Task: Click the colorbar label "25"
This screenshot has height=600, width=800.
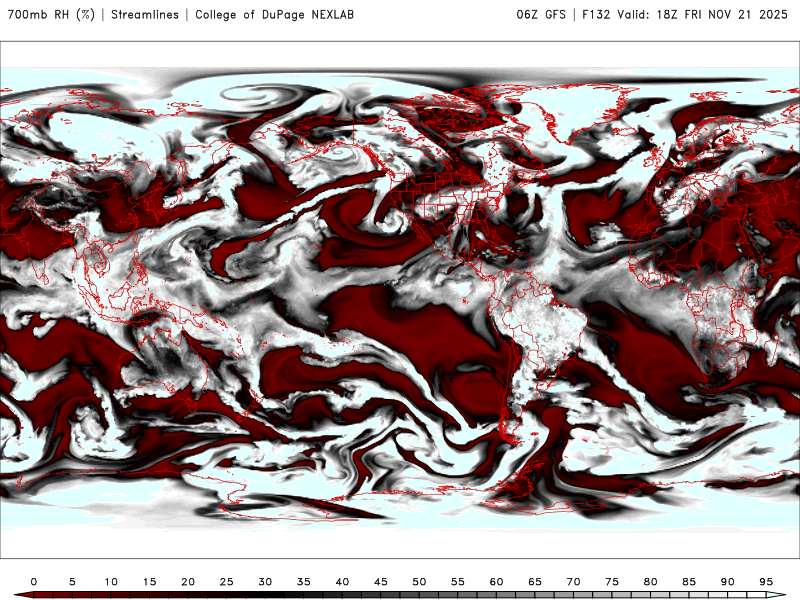Action: click(227, 582)
